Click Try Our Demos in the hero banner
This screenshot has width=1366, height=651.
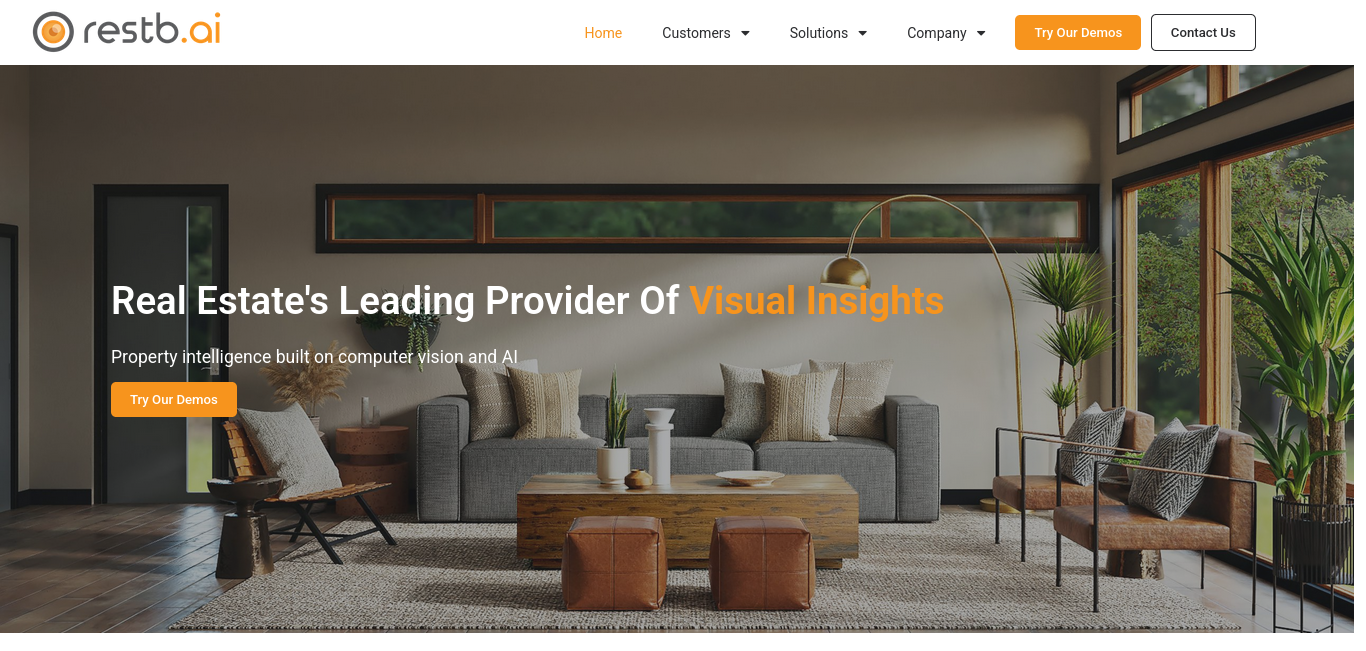174,399
